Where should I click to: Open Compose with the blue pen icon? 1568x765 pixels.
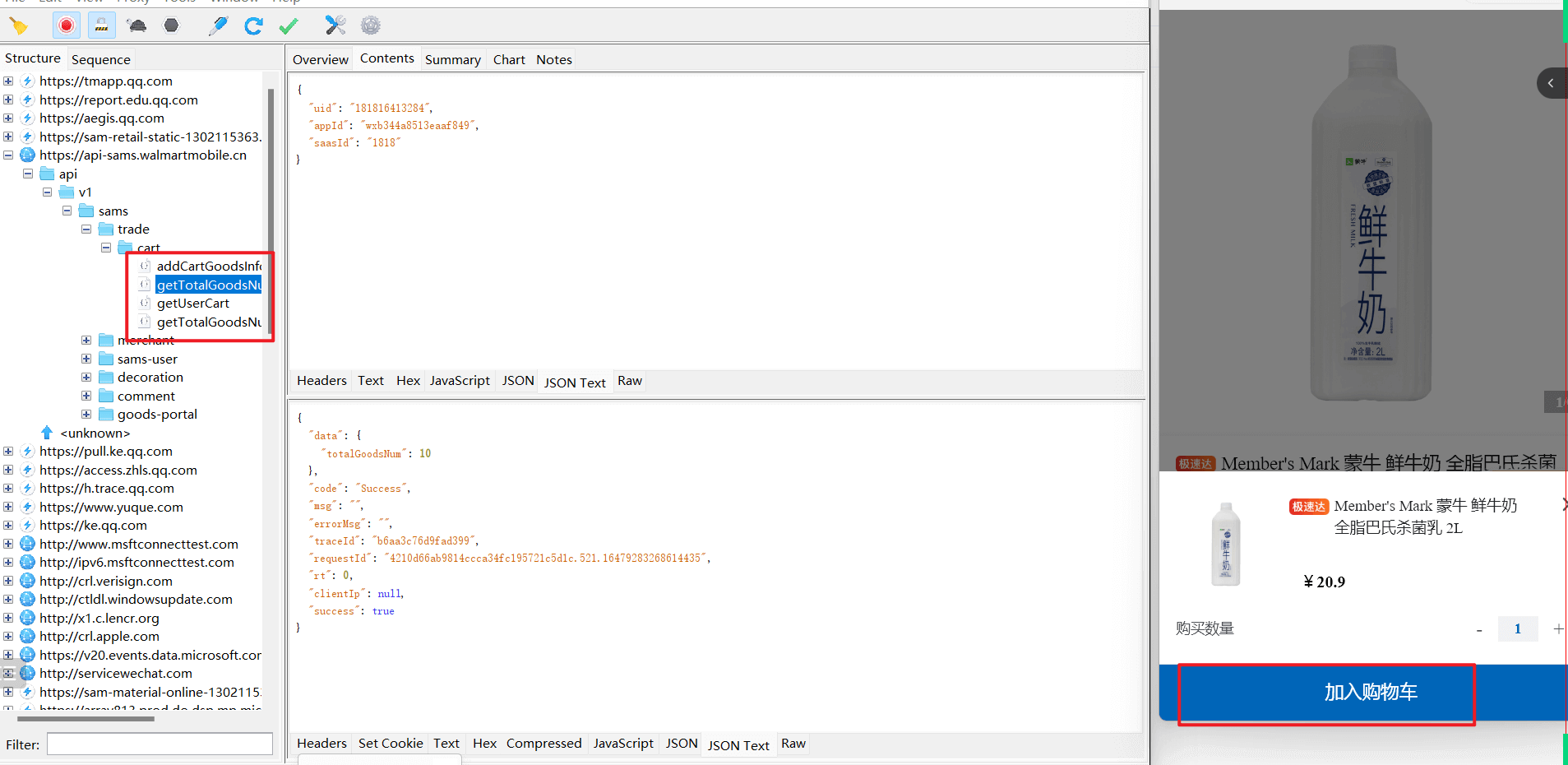218,26
